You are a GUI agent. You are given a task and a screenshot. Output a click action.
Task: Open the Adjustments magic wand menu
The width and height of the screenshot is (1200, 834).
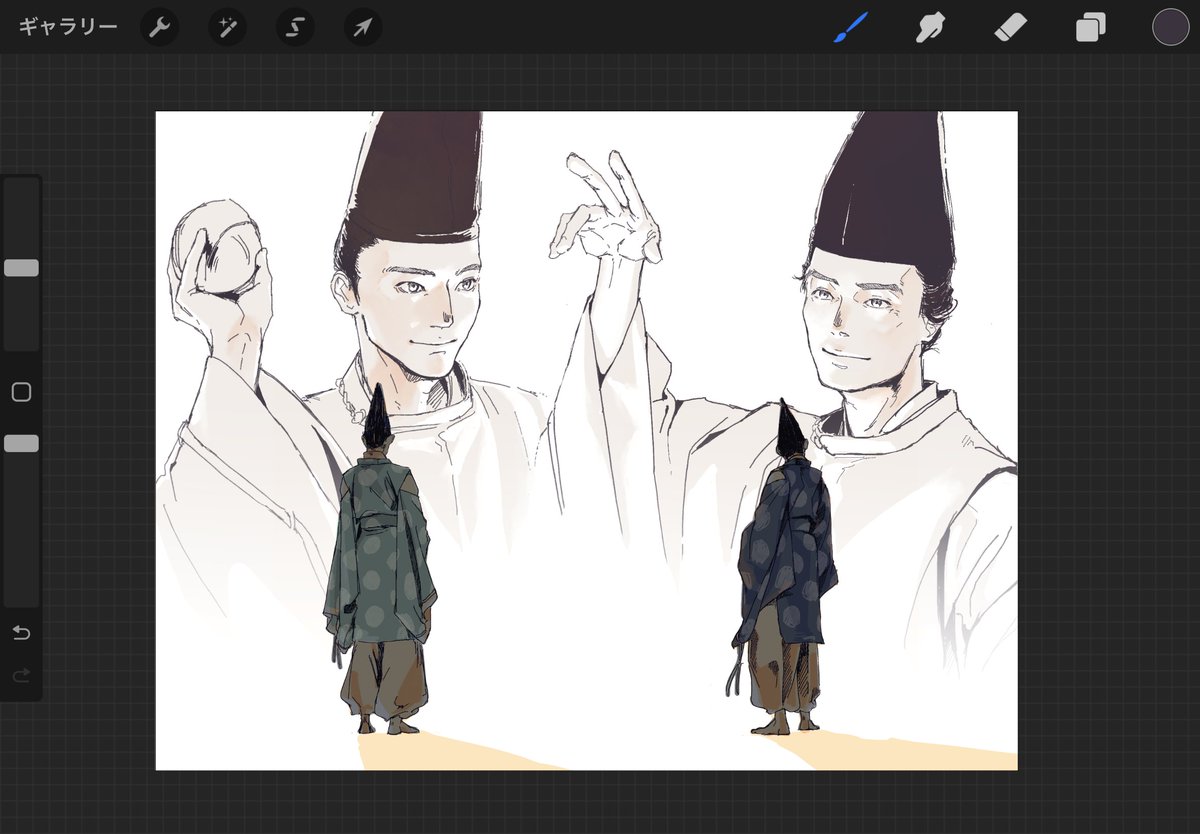coord(227,27)
